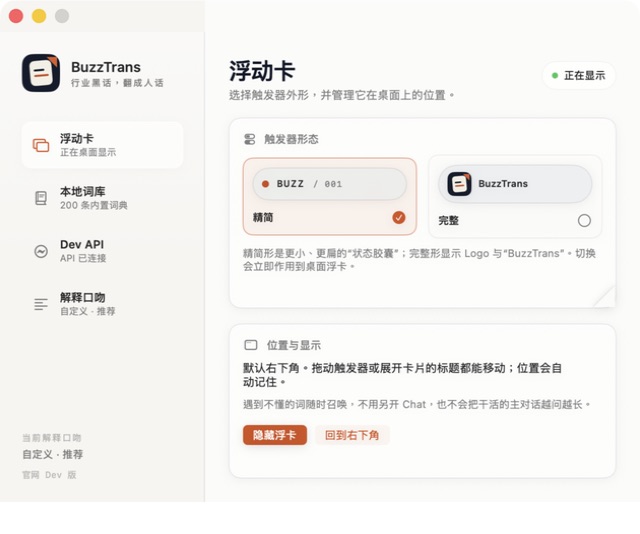Click the BuzzTrans logo in 完整 preview pill
The height and width of the screenshot is (534, 640).
pyautogui.click(x=459, y=184)
